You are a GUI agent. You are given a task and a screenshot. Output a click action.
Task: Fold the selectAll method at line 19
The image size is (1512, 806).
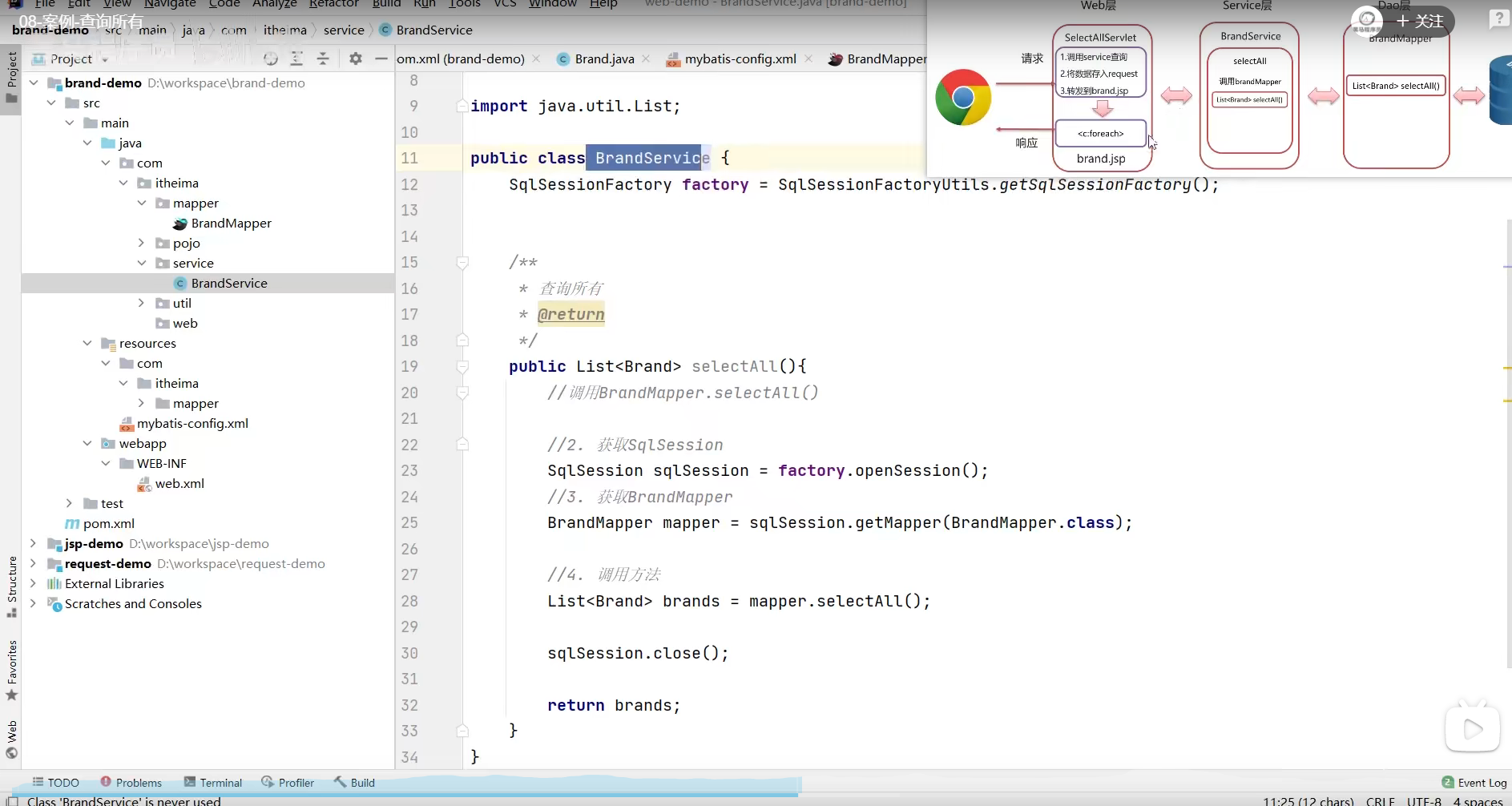pos(462,366)
